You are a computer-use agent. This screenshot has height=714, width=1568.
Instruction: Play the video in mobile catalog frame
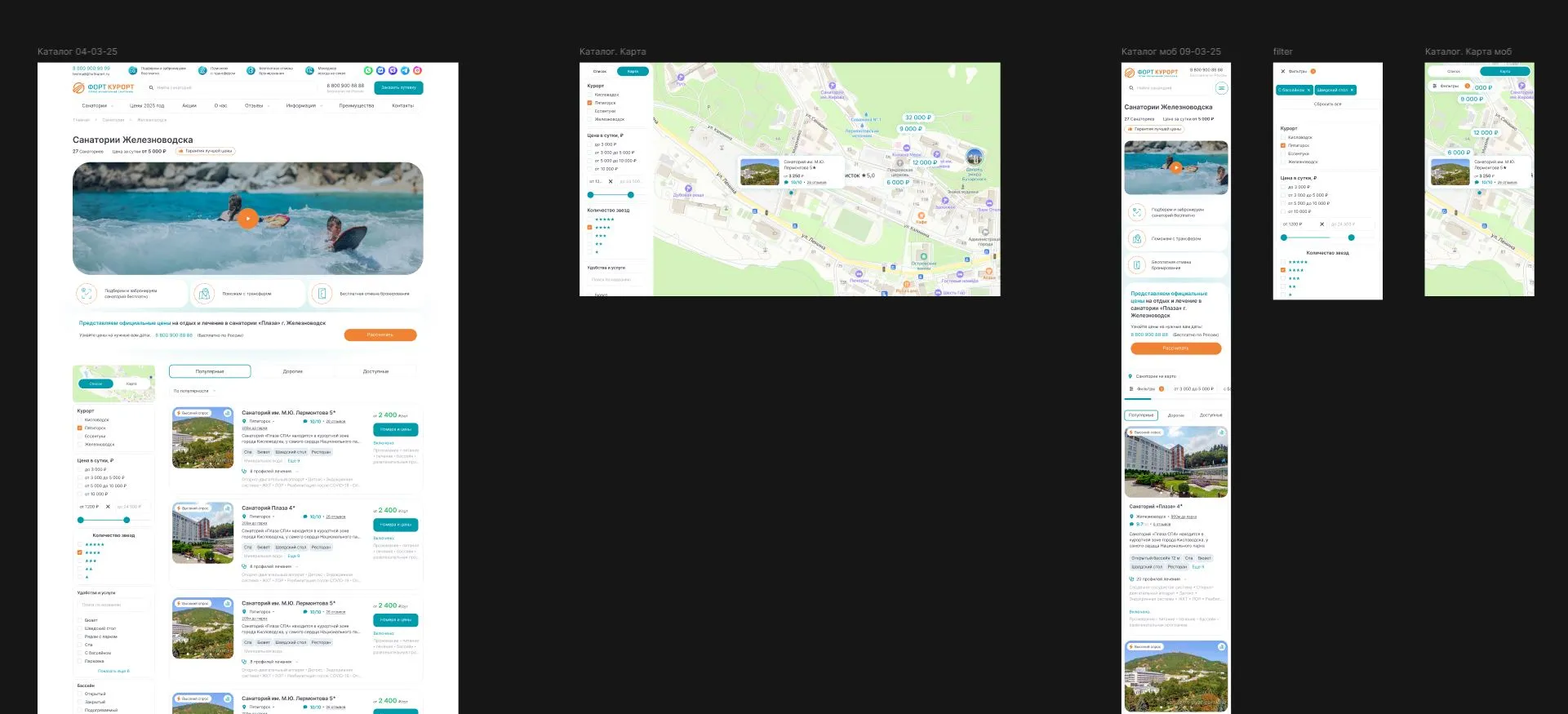[1176, 167]
